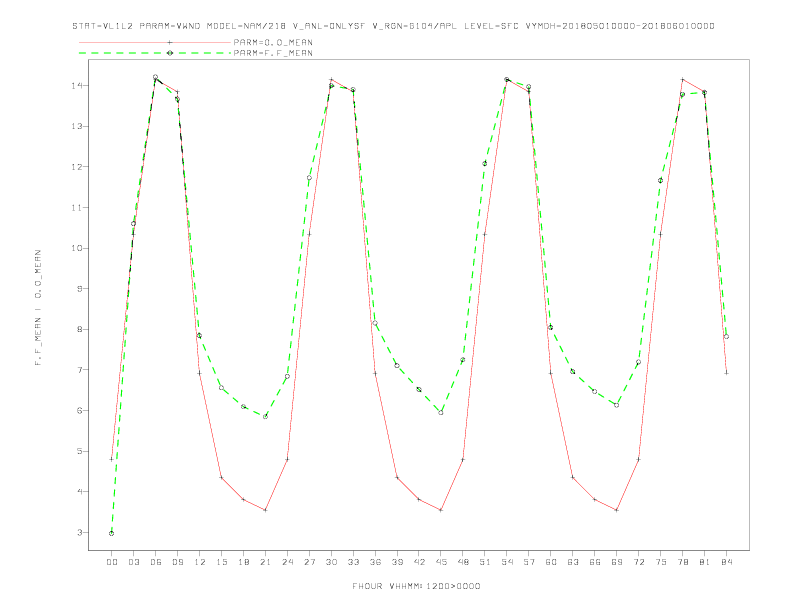Click the chart title starting with STAT-VLIL2

[x=393, y=26]
